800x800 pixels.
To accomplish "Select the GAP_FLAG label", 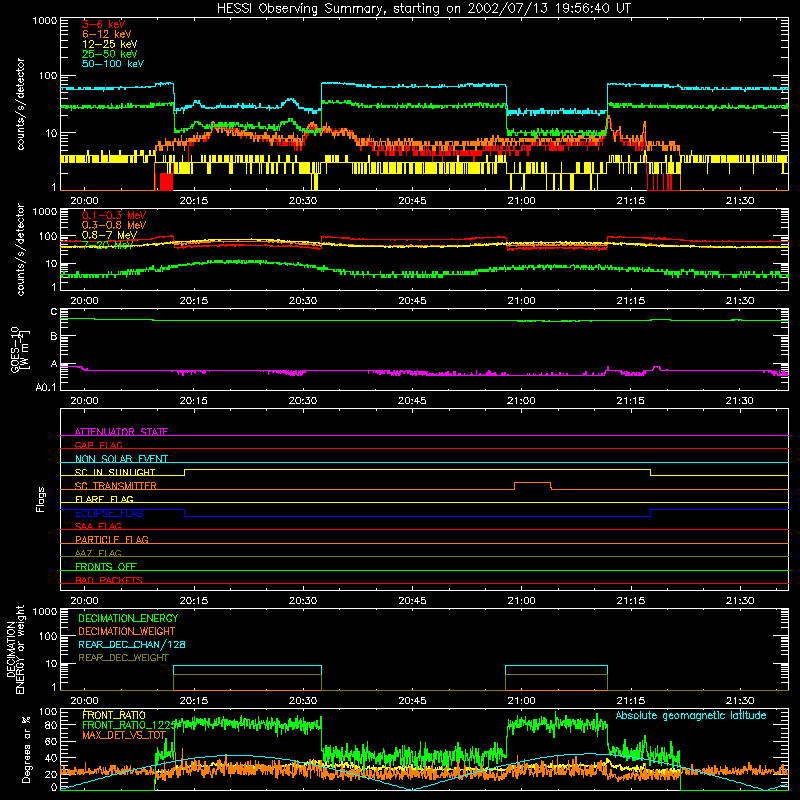I will (98, 445).
